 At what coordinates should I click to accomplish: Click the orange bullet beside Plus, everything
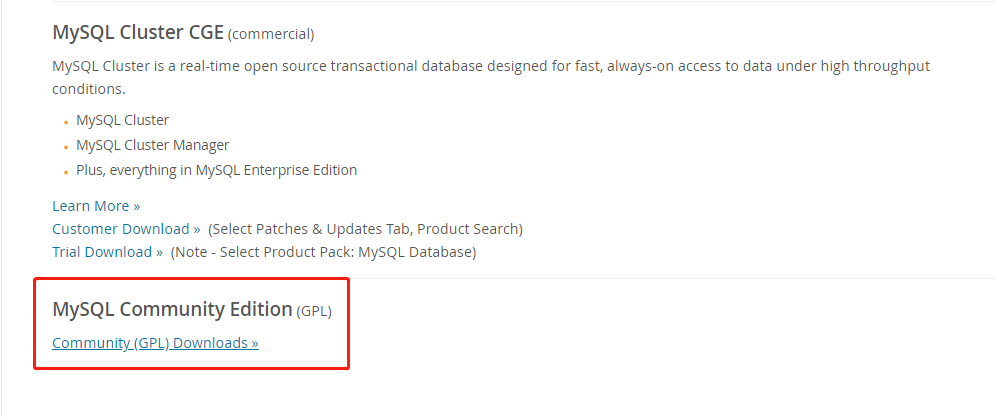pyautogui.click(x=66, y=171)
